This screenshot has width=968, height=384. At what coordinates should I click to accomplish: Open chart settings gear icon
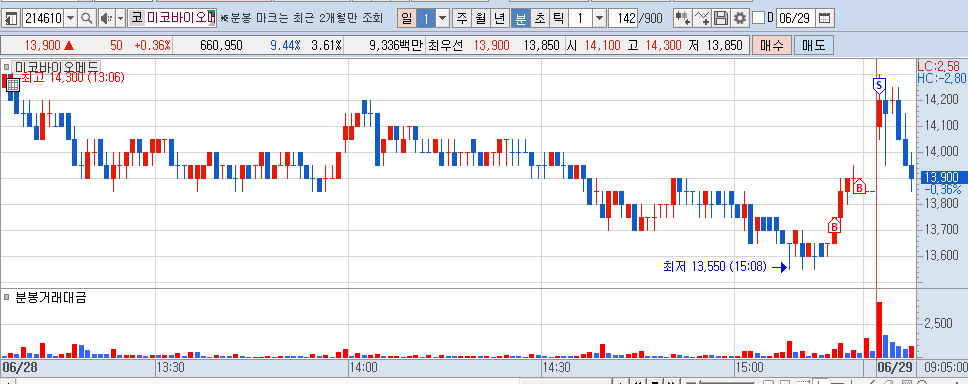tap(740, 19)
